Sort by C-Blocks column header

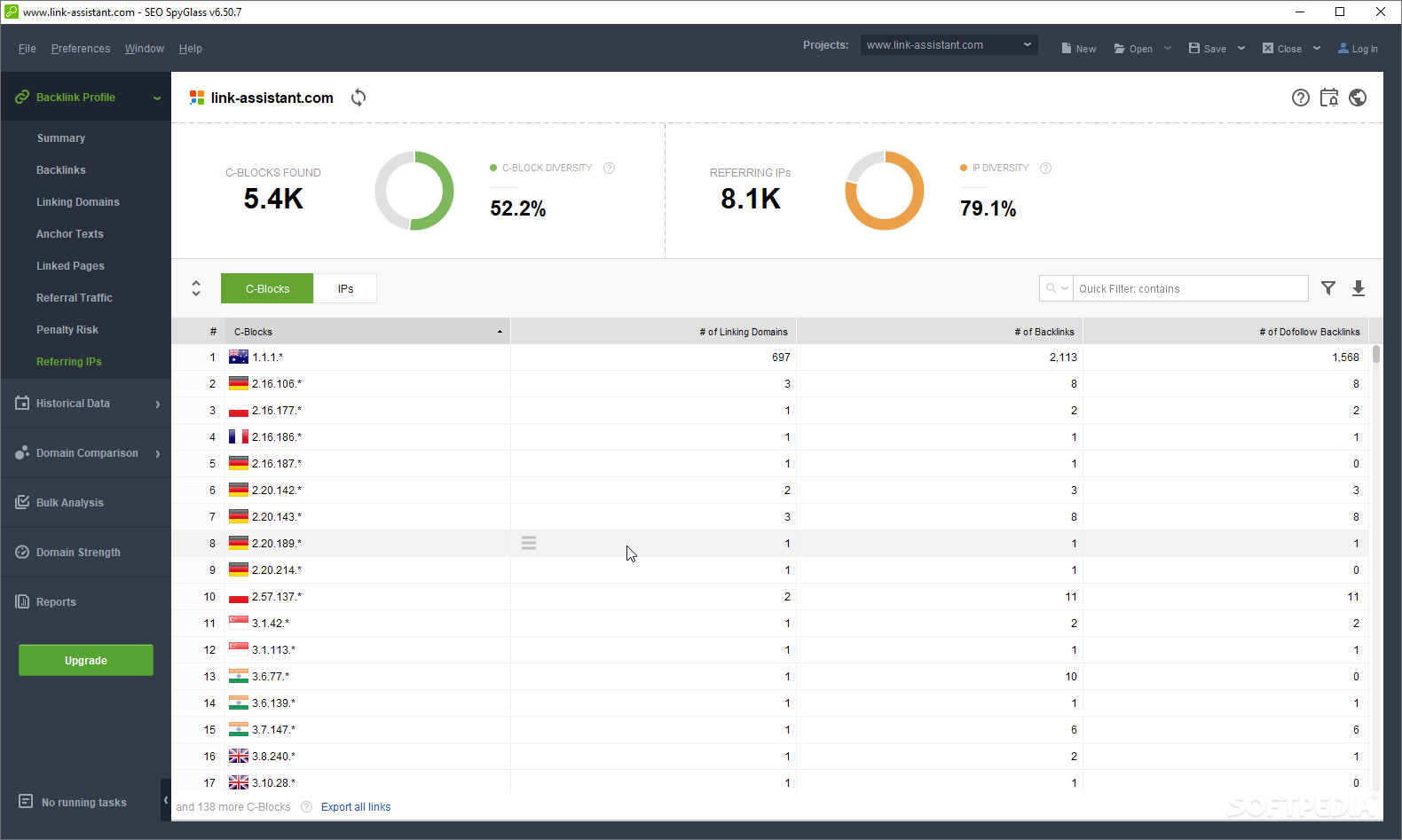pyautogui.click(x=367, y=332)
